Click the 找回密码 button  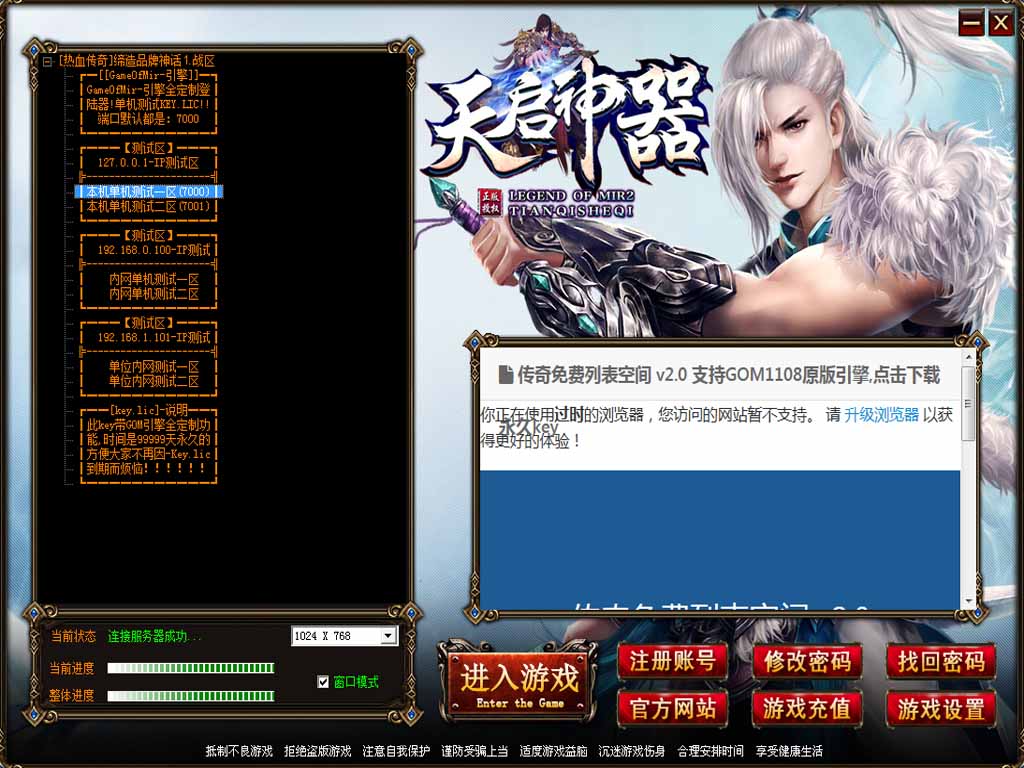pyautogui.click(x=941, y=662)
